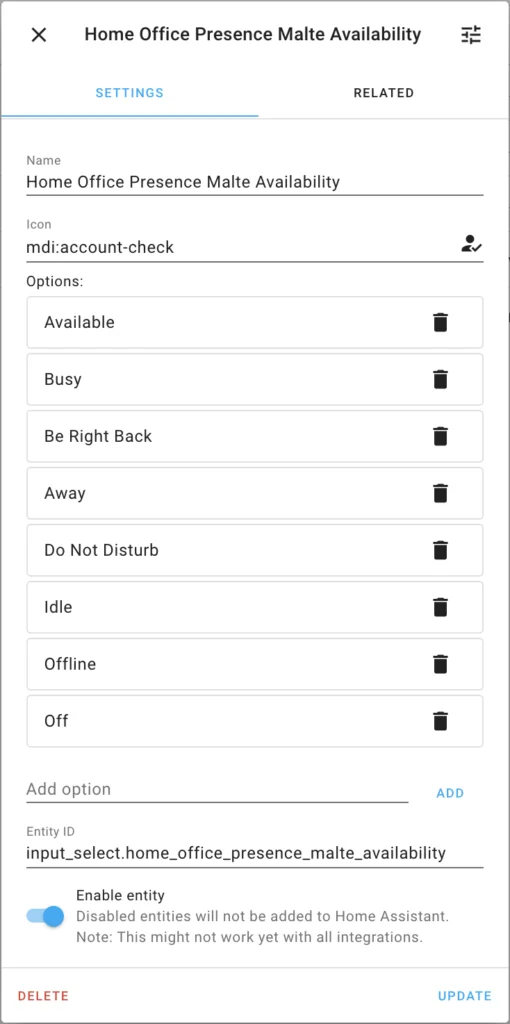Switch to the Related tab
The width and height of the screenshot is (510, 1024).
point(383,93)
